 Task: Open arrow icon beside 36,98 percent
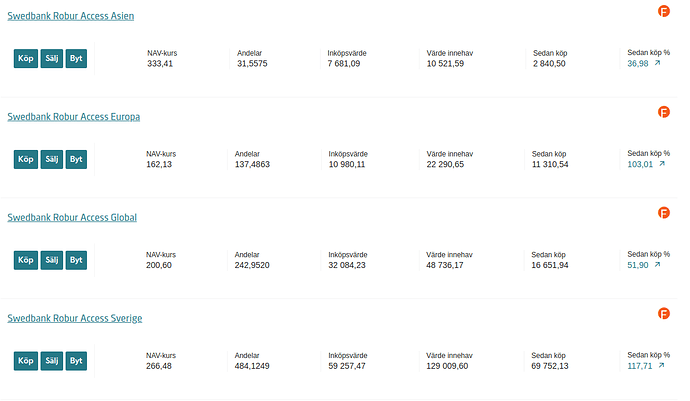pyautogui.click(x=657, y=63)
